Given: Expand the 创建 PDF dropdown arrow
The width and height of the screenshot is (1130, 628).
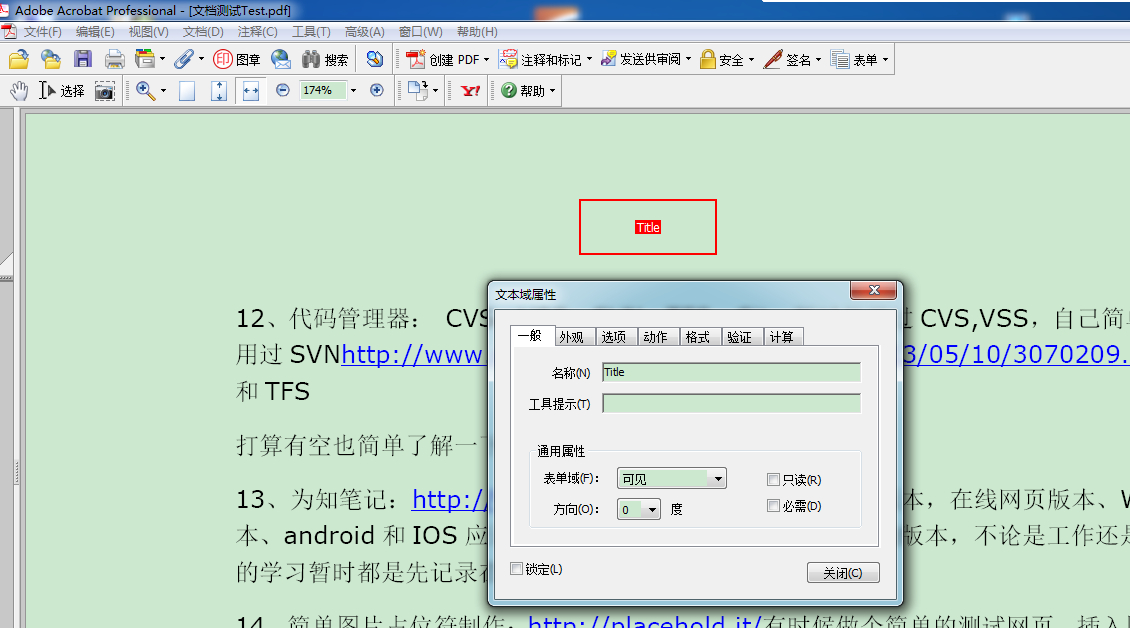Looking at the screenshot, I should coord(486,60).
